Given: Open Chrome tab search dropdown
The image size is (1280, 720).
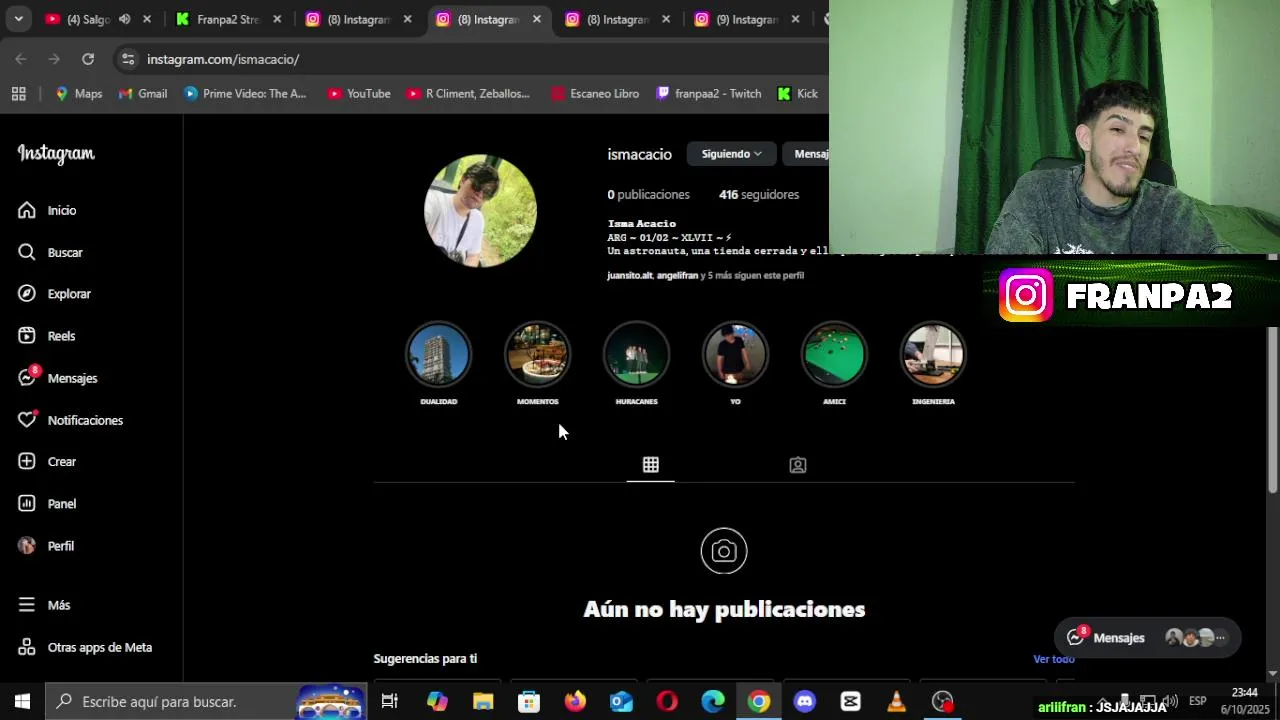Looking at the screenshot, I should pos(18,19).
